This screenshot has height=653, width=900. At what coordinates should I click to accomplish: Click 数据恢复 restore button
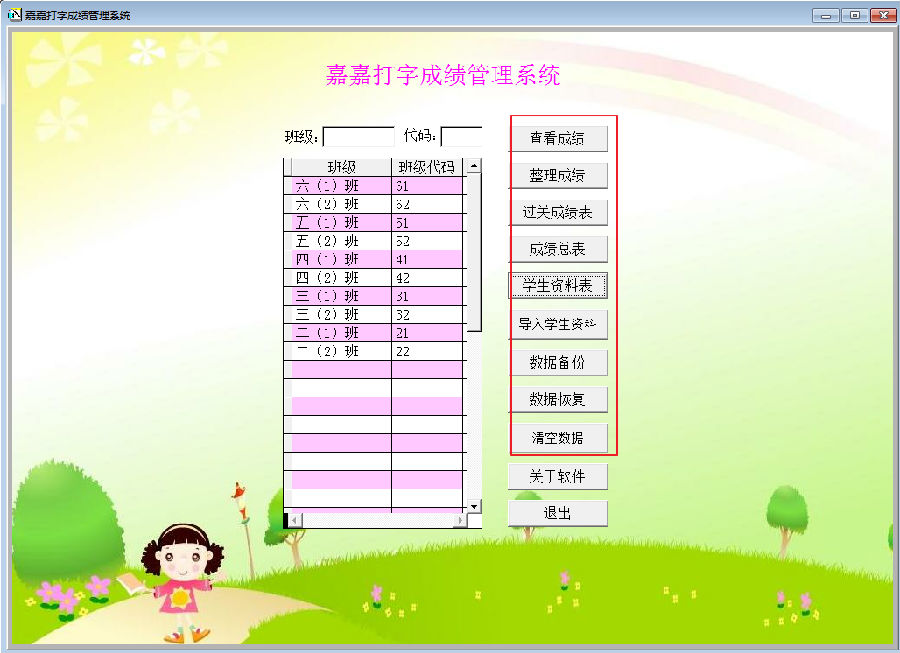point(558,399)
